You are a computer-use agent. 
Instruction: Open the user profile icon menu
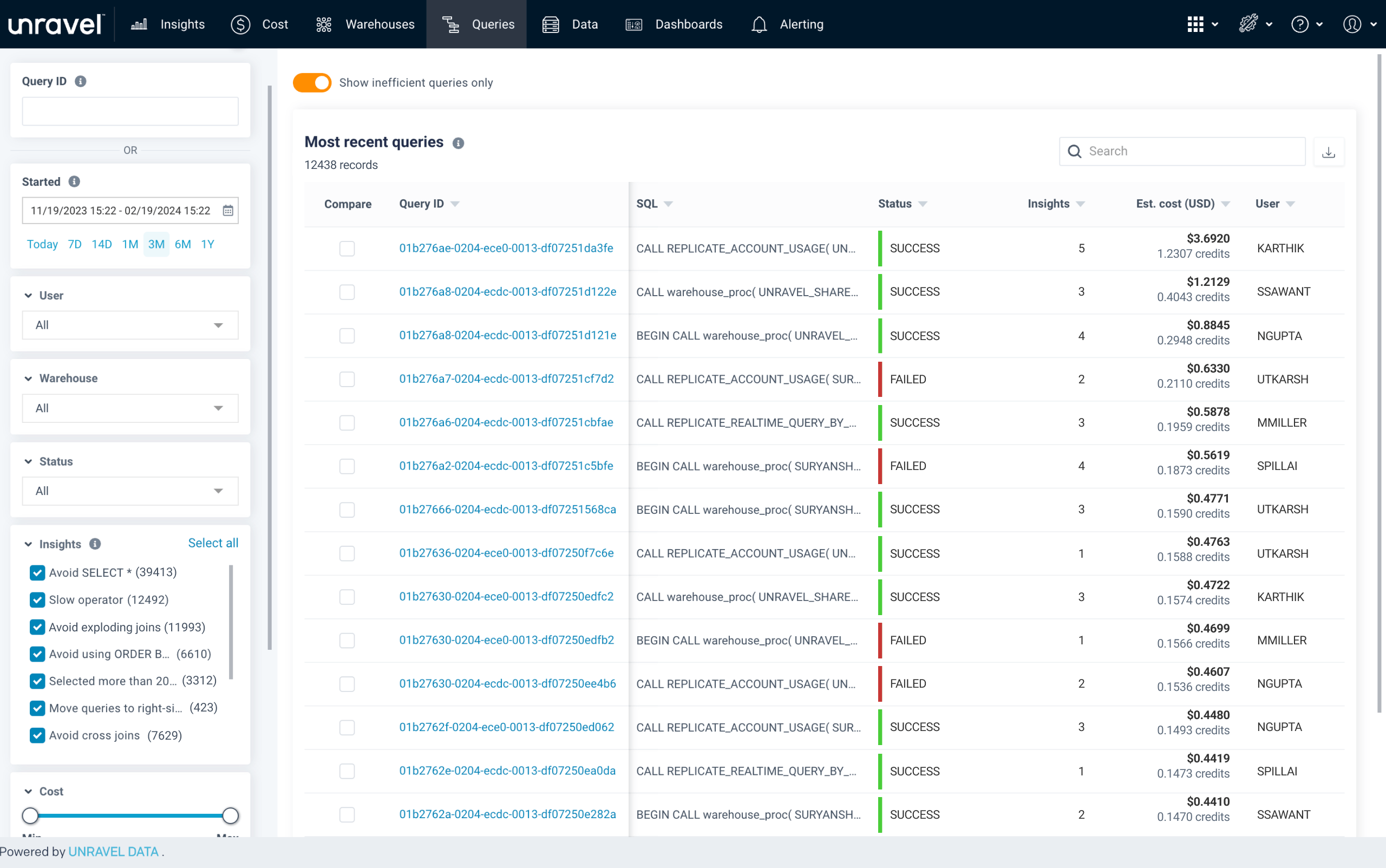coord(1352,24)
